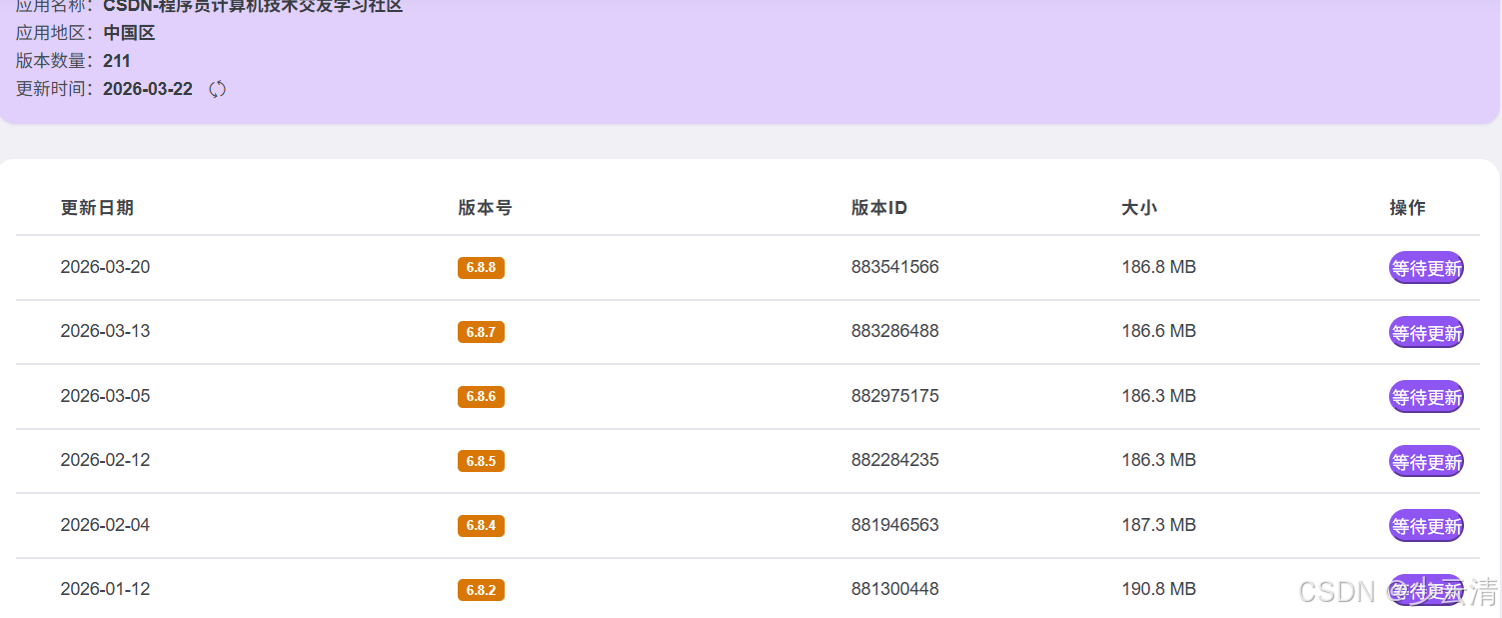The height and width of the screenshot is (618, 1502).
Task: Select the 6.8.5 version badge
Action: (481, 461)
